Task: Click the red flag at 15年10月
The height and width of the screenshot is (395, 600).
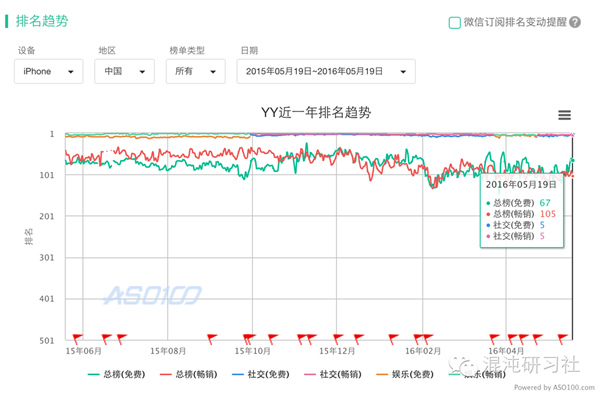Action: click(x=249, y=338)
